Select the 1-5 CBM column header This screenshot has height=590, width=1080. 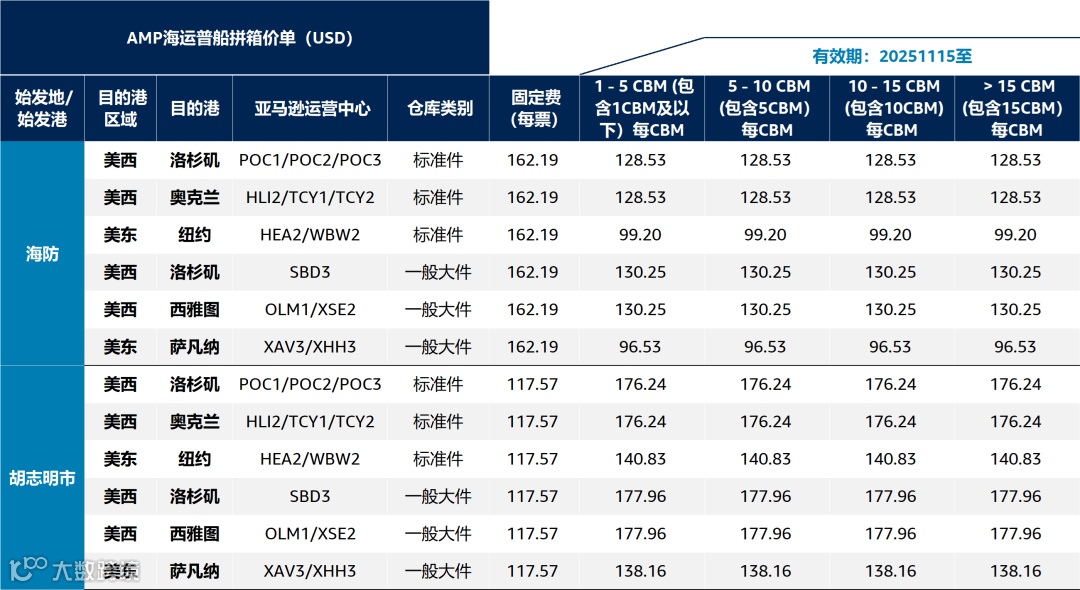(x=642, y=108)
